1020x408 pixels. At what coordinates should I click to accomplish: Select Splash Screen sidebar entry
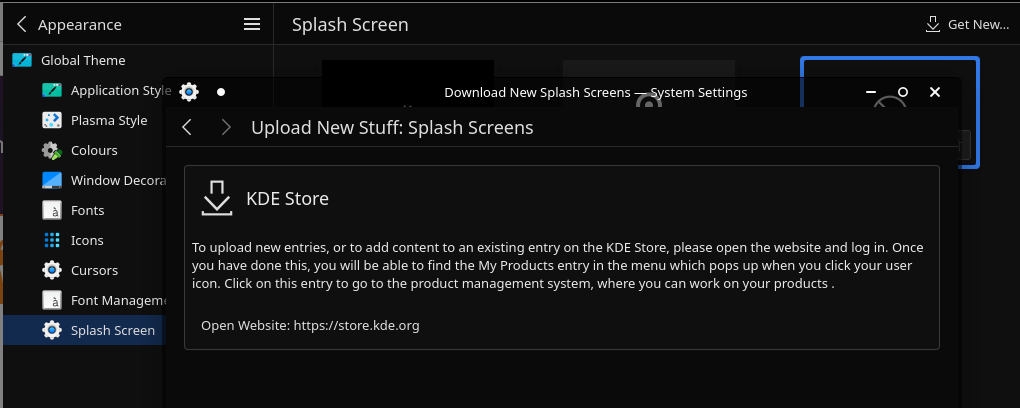(x=85, y=330)
